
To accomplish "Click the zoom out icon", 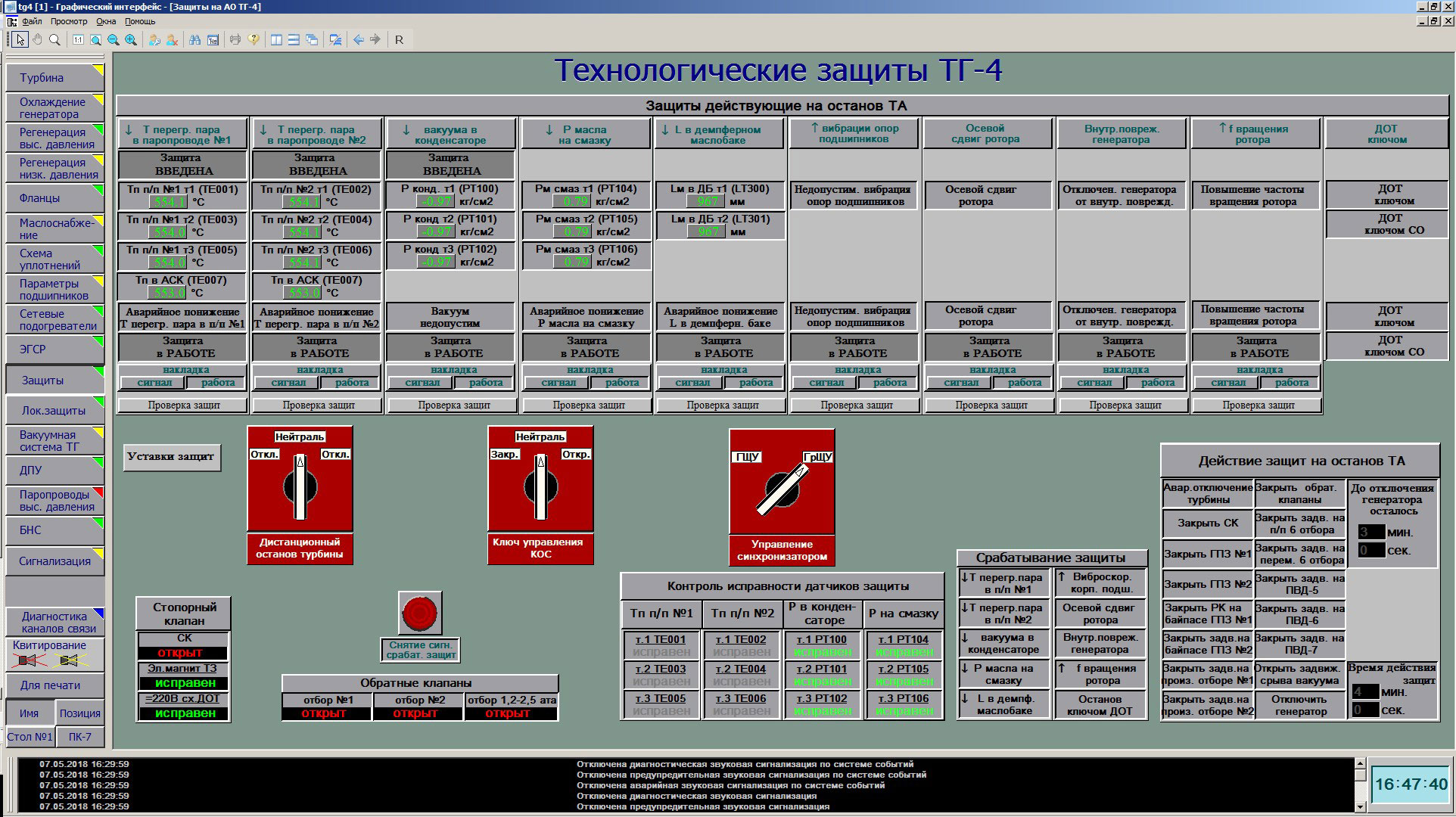I will [113, 39].
